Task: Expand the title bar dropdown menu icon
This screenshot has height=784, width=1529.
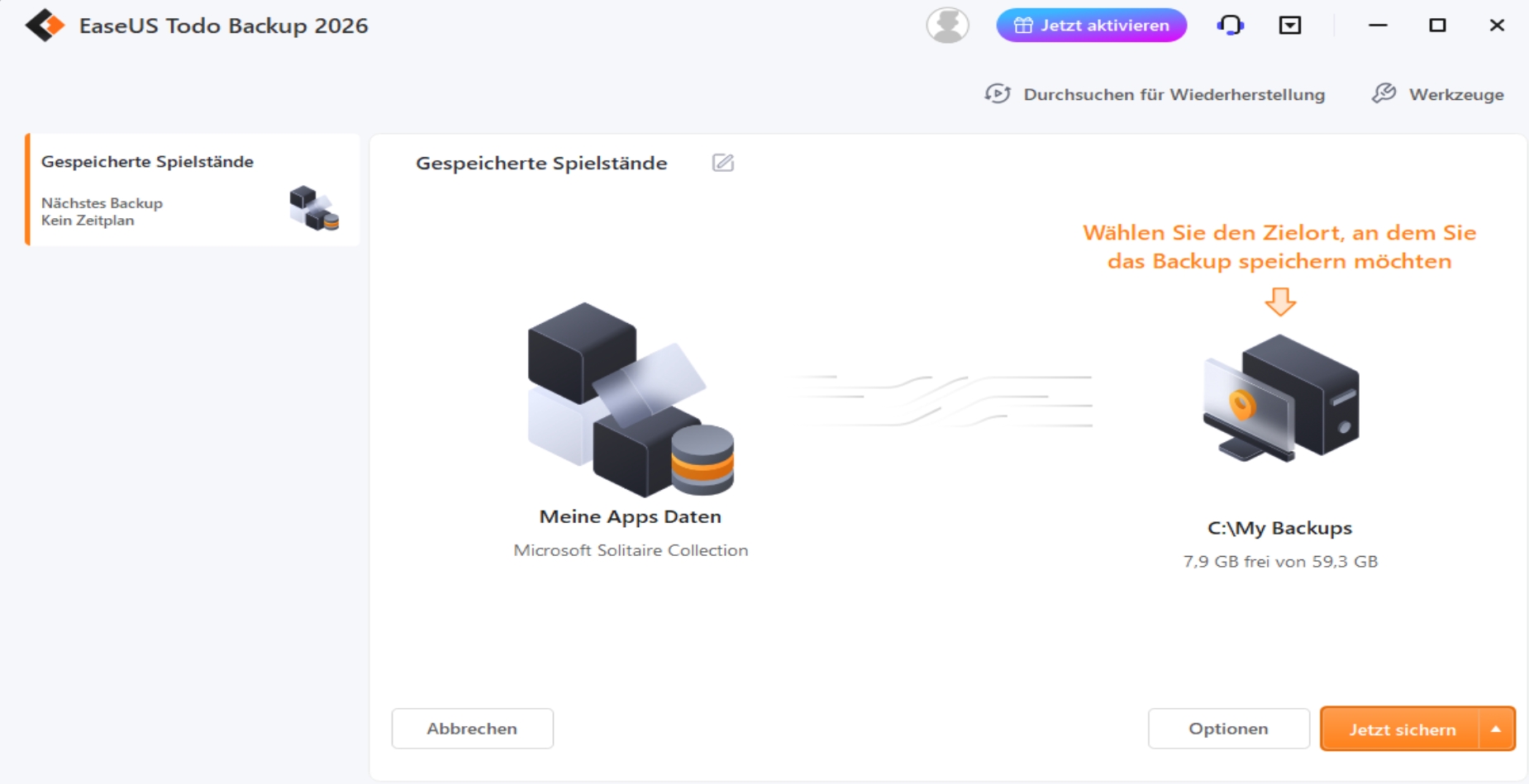Action: (1289, 26)
